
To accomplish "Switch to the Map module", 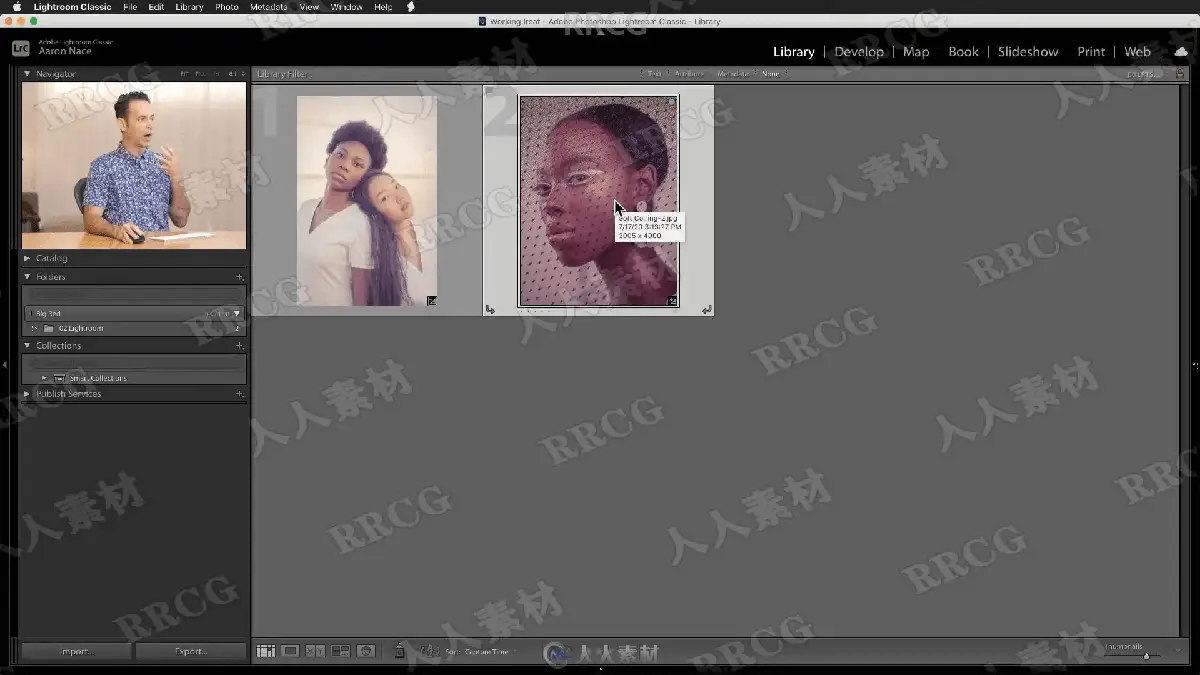I will coord(916,52).
